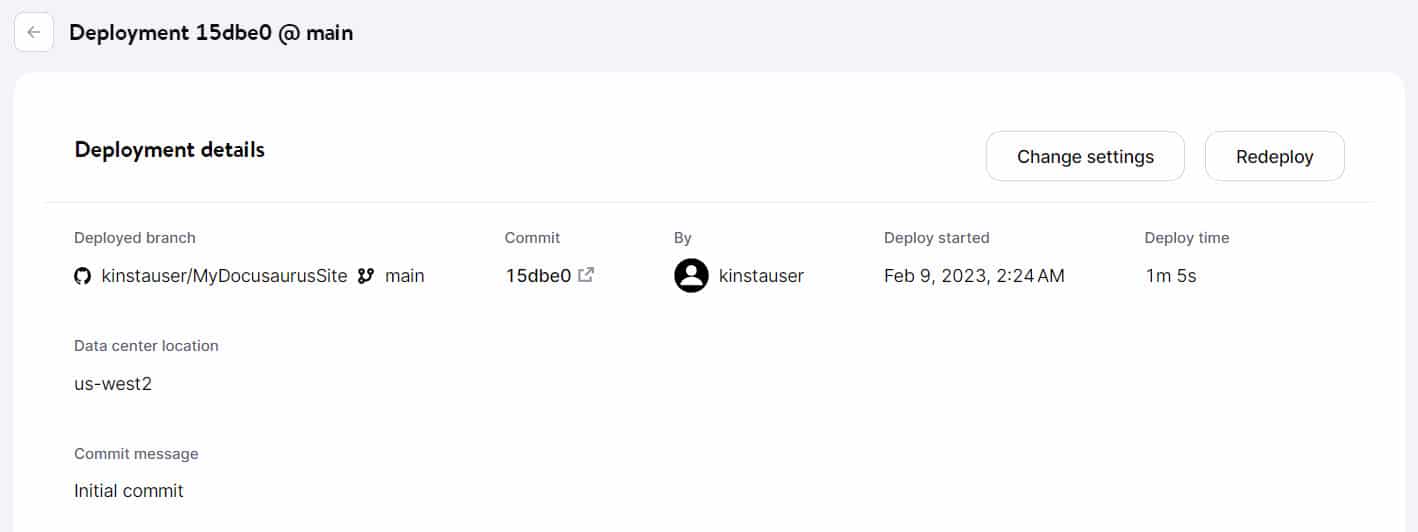Click the us-west2 data center value

[113, 384]
